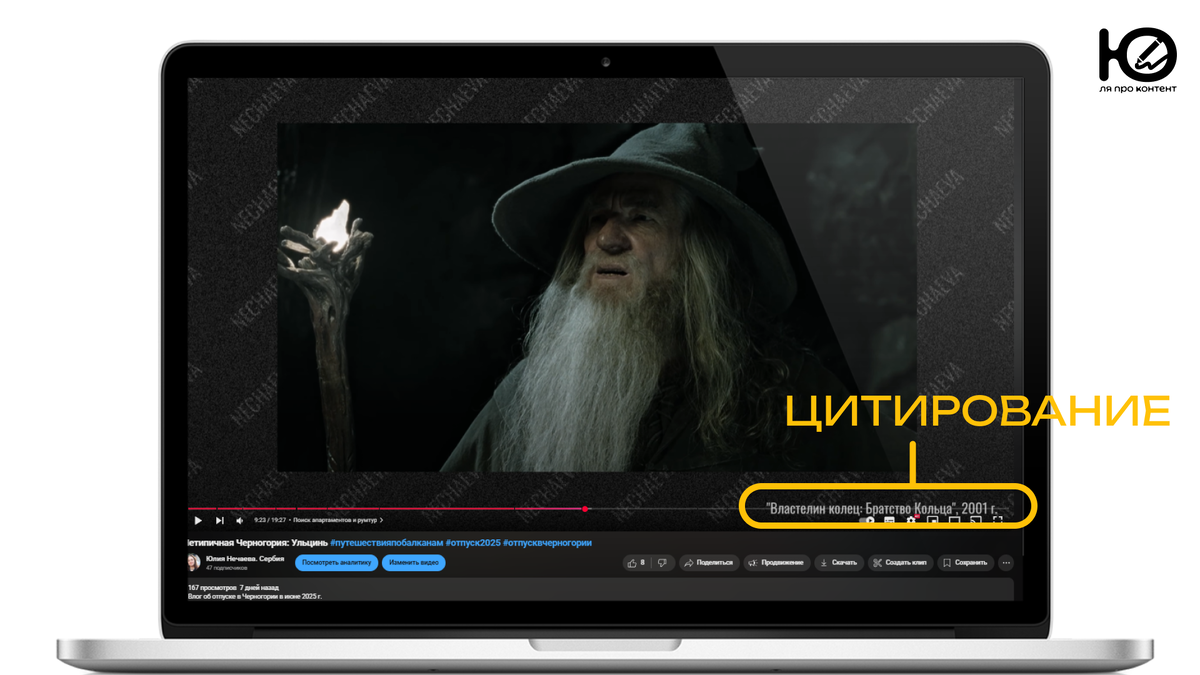The image size is (1200, 675).
Task: Cast video to a device
Action: pyautogui.click(x=976, y=520)
